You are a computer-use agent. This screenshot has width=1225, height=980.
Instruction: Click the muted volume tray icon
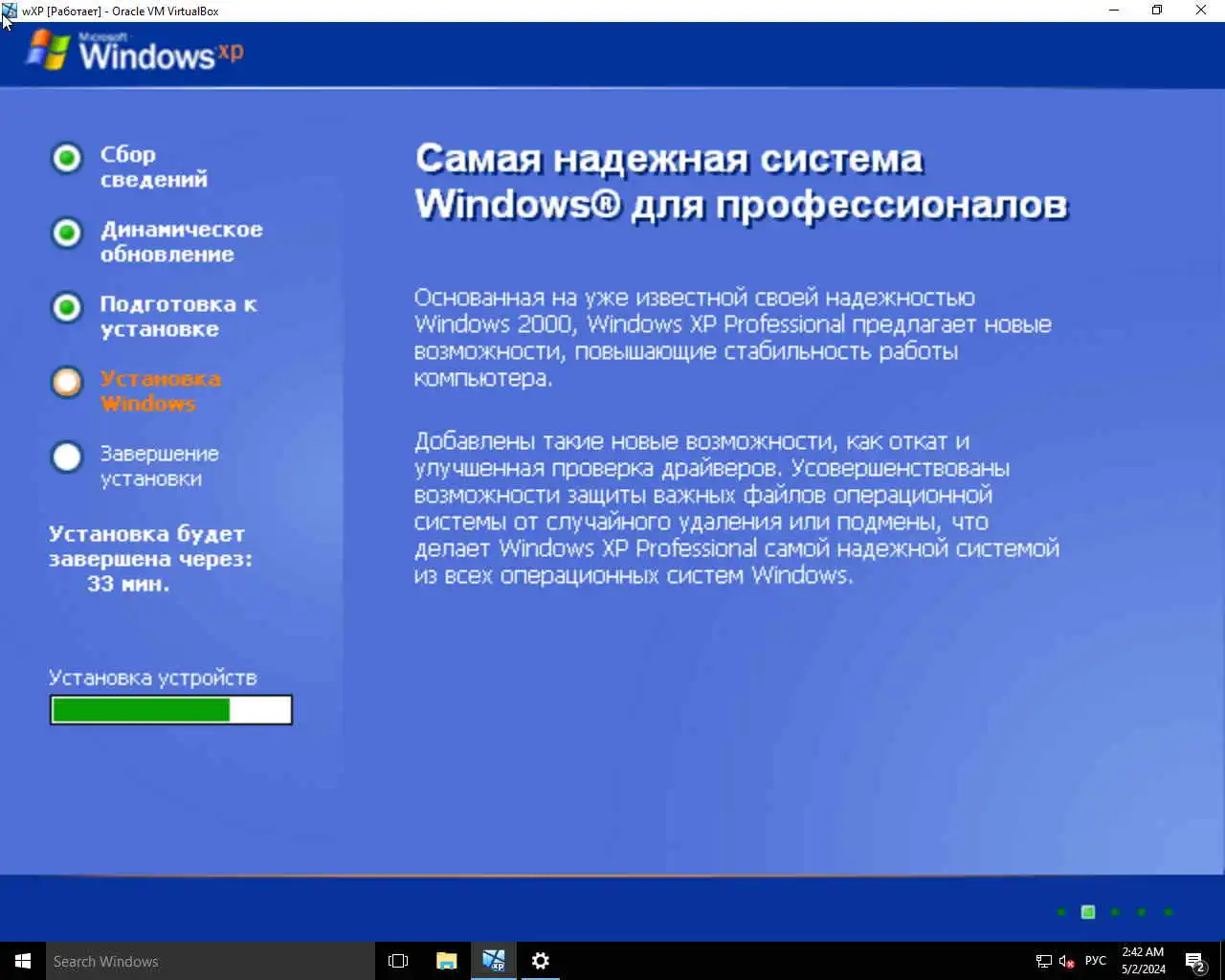1067,961
